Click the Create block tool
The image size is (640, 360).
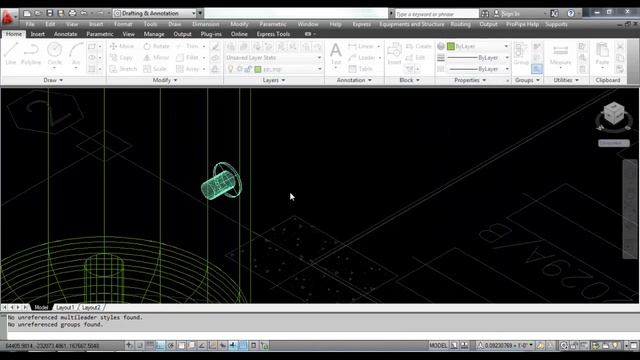[x=419, y=47]
